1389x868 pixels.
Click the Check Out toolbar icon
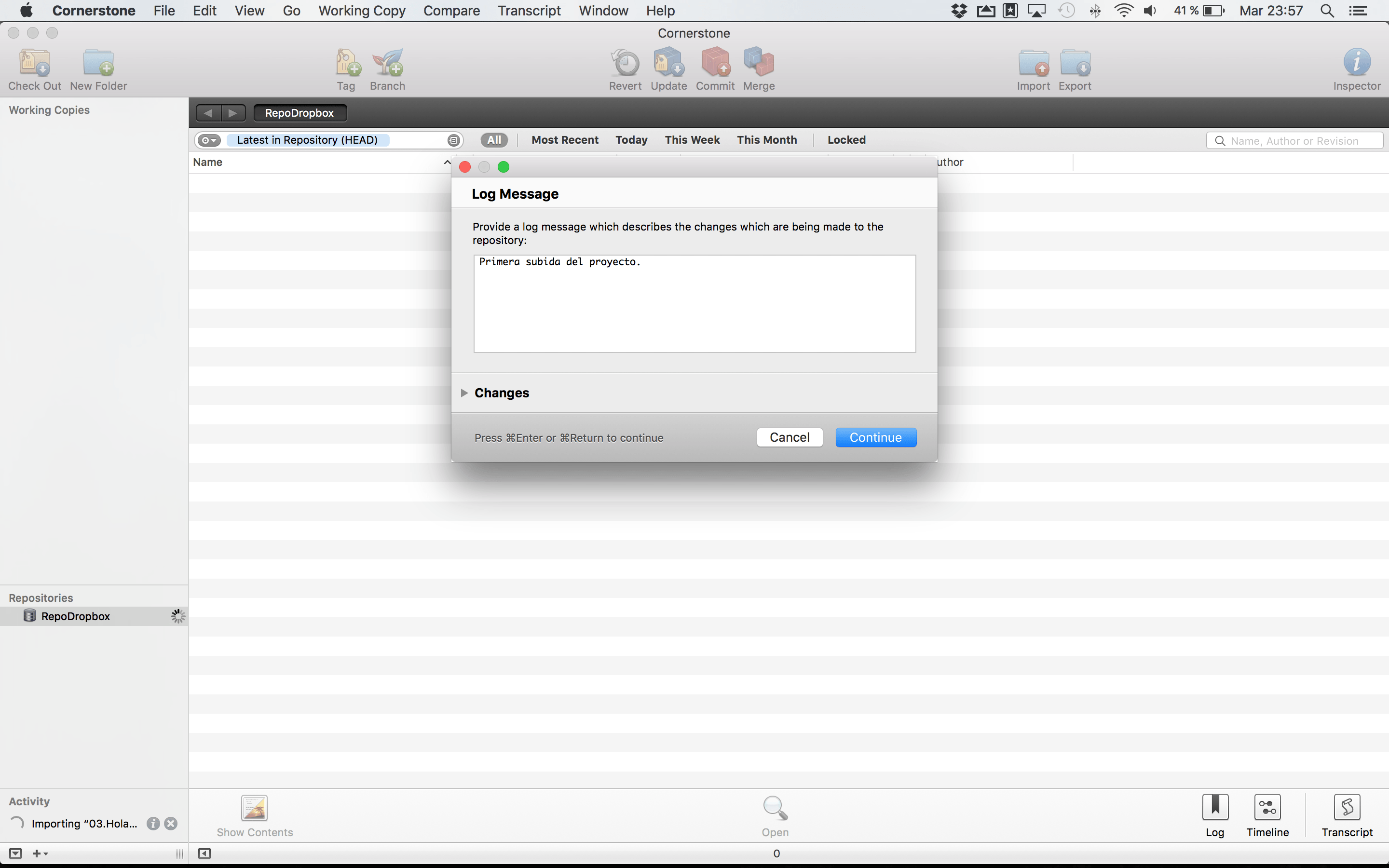click(35, 63)
